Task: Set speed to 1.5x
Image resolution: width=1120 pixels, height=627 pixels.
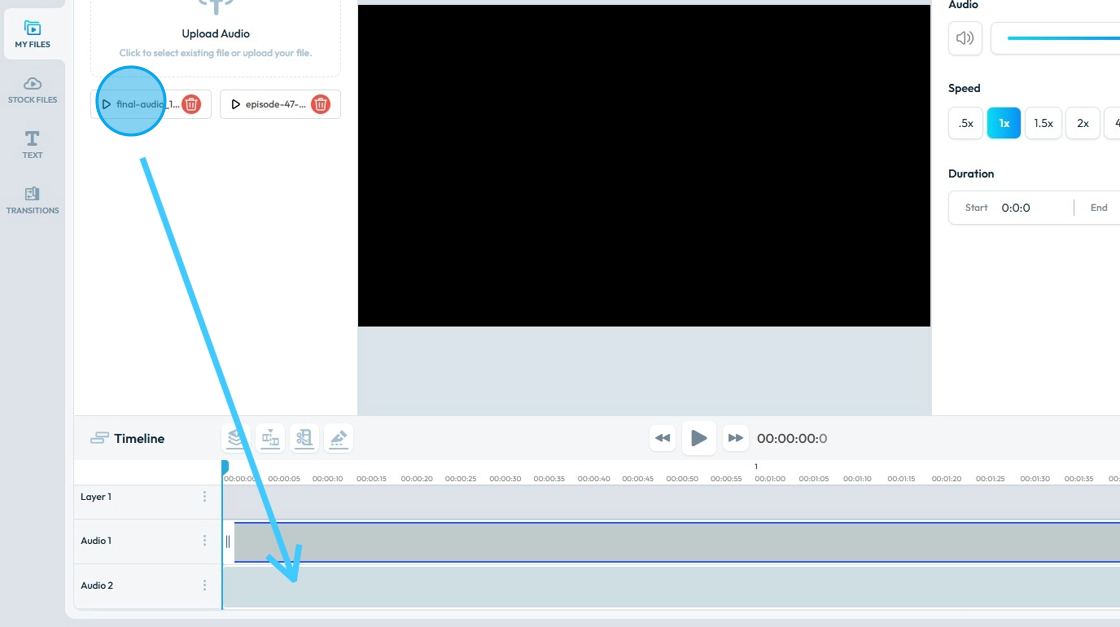Action: 1043,124
